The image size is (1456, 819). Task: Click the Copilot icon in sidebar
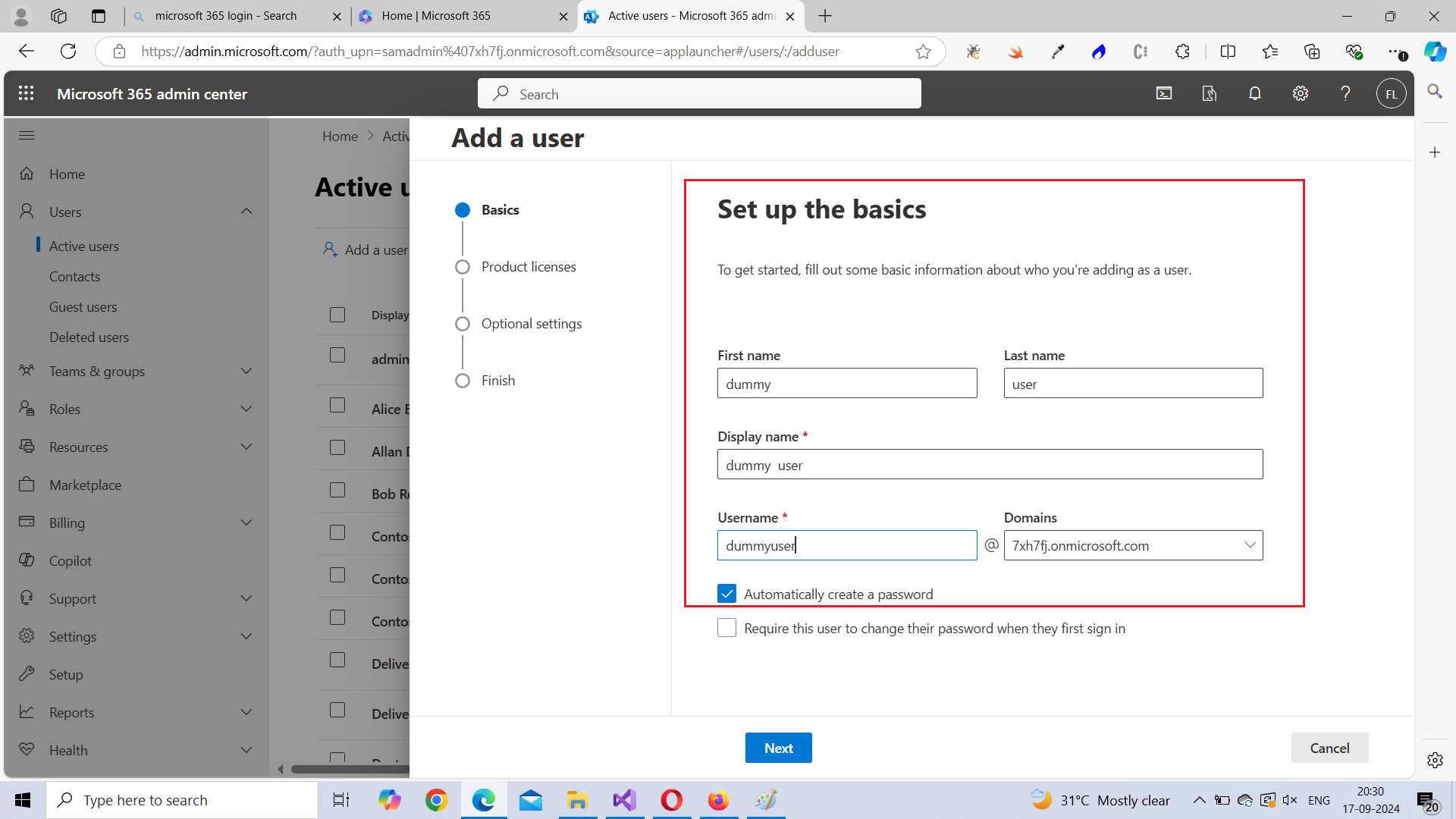coord(27,560)
